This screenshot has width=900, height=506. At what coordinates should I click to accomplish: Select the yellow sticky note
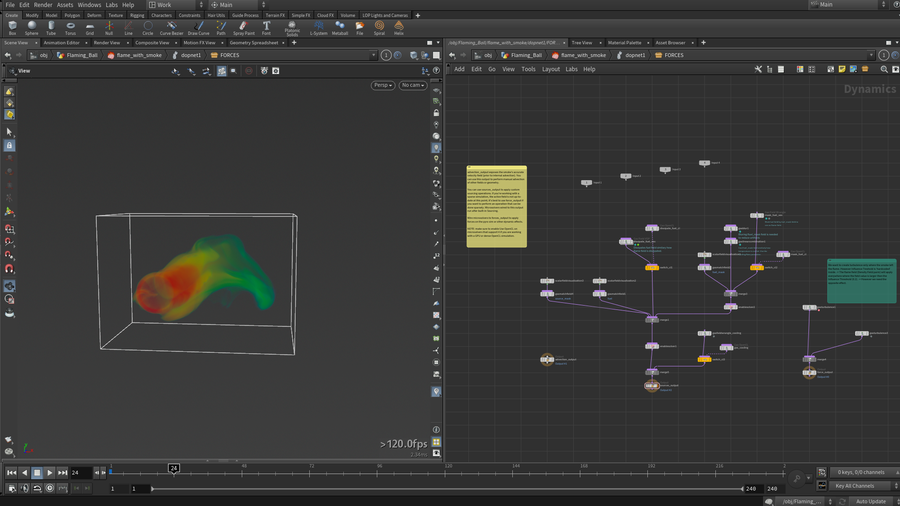point(496,207)
